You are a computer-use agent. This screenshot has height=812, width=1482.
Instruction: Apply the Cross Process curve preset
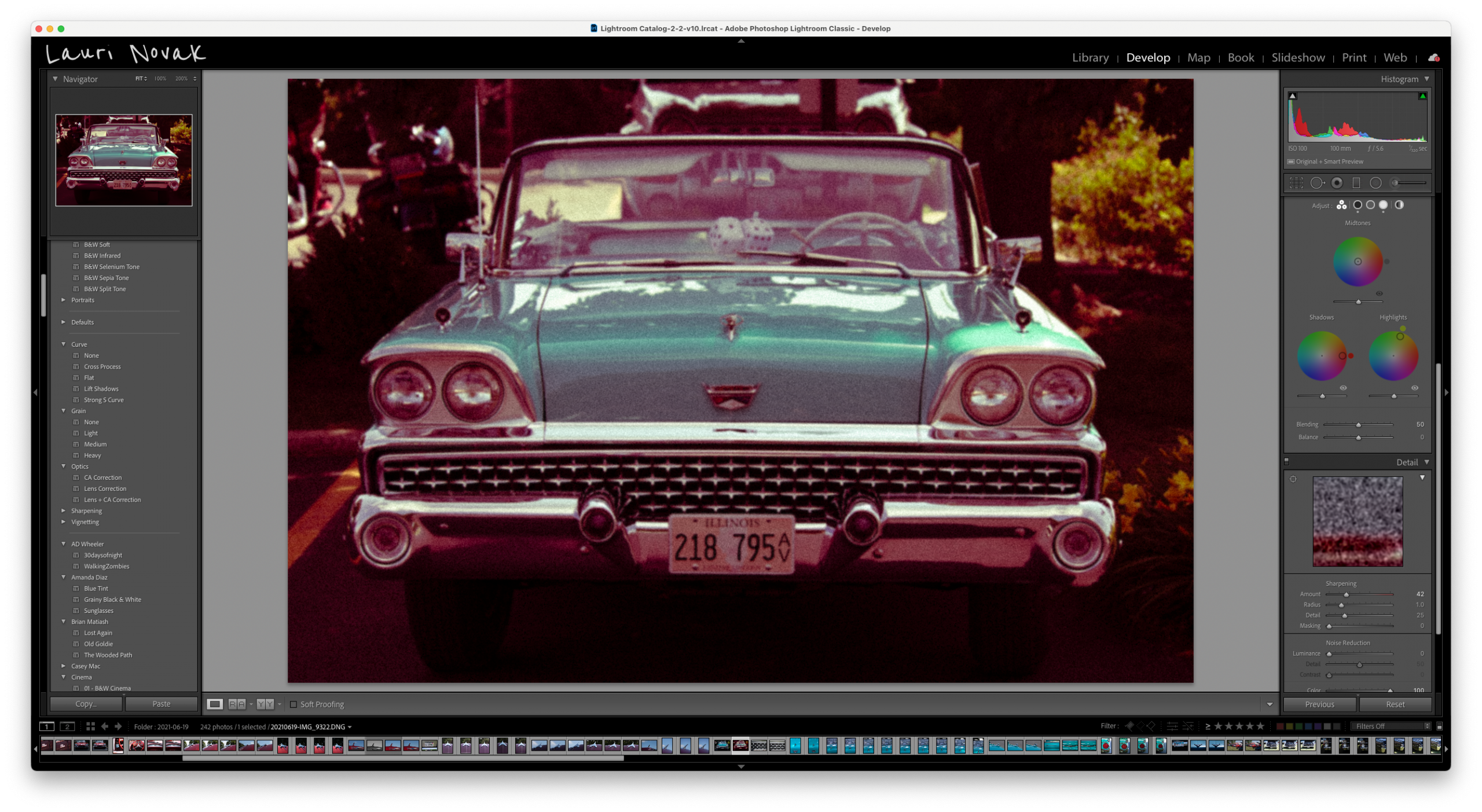[102, 366]
